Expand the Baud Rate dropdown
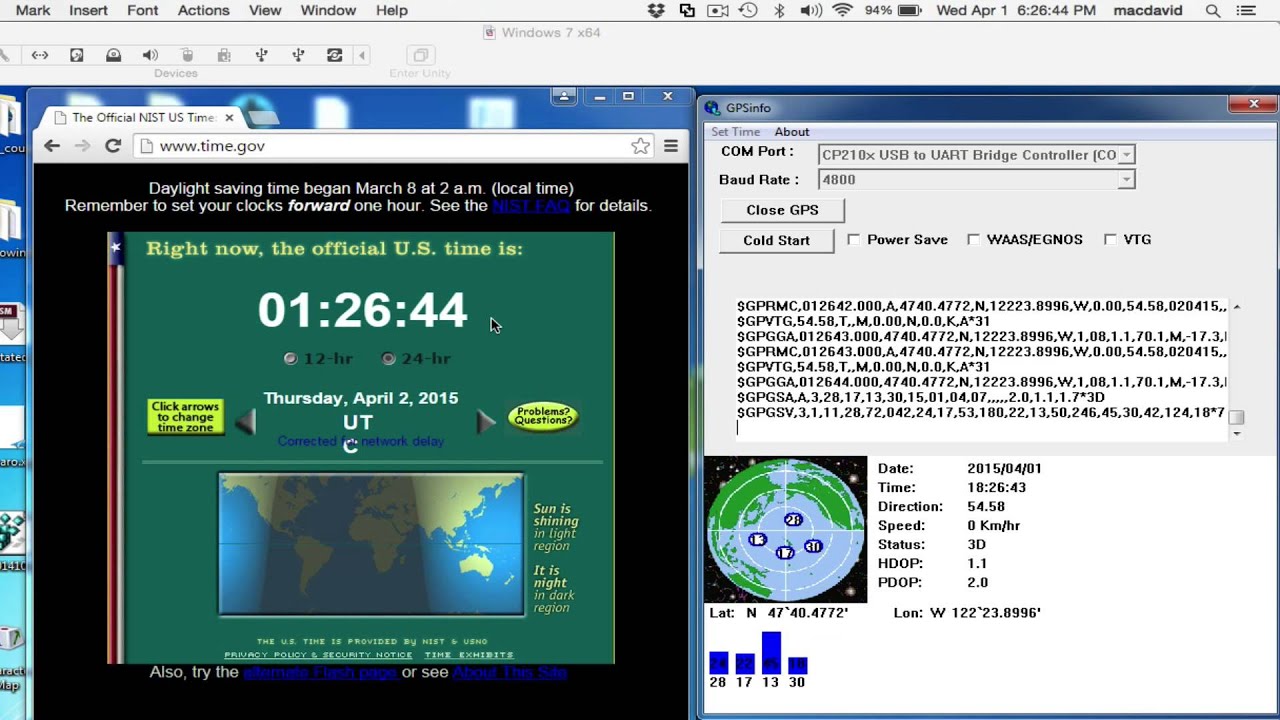This screenshot has width=1280, height=720. [x=1126, y=180]
